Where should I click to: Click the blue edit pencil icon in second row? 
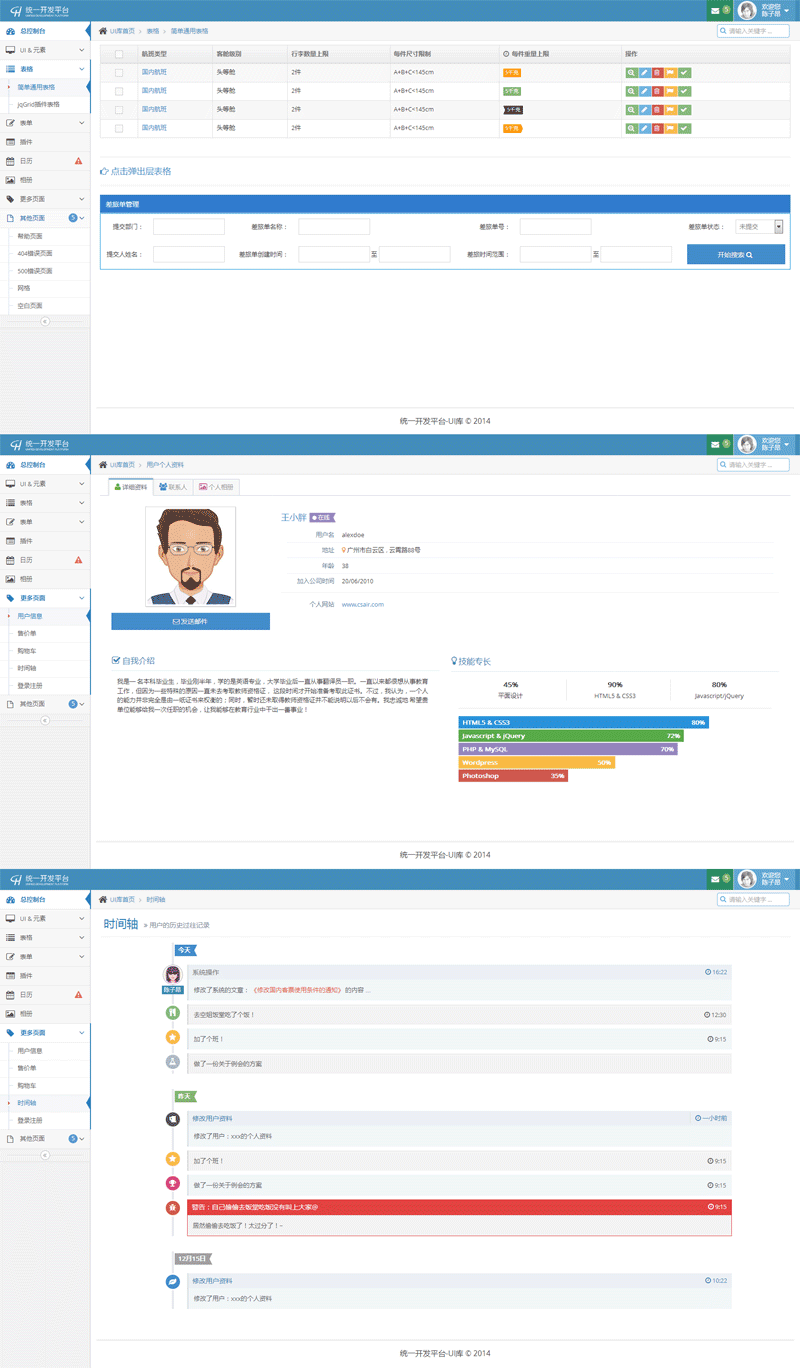644,91
